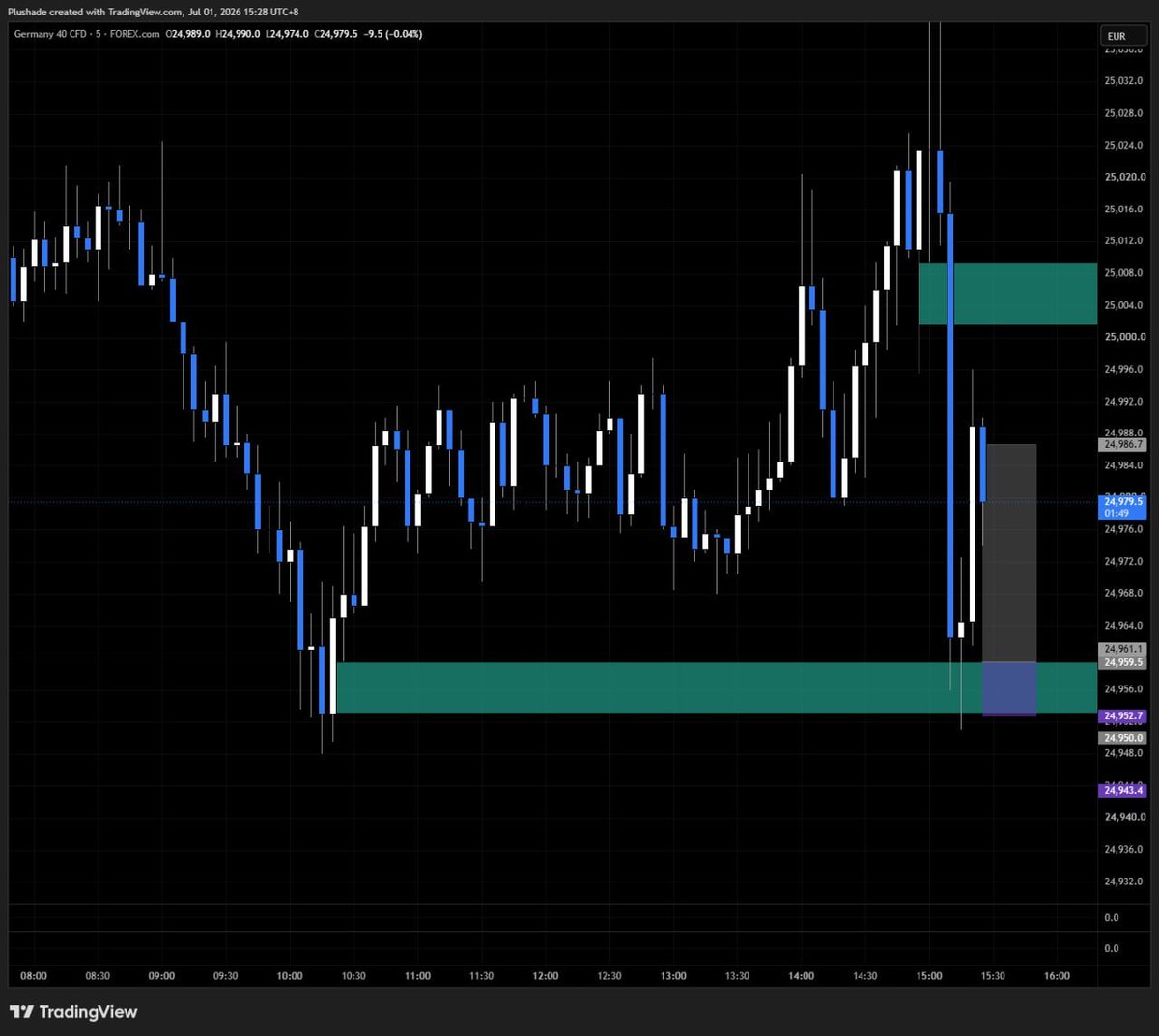Click the 10:00 time axis label

click(x=290, y=976)
